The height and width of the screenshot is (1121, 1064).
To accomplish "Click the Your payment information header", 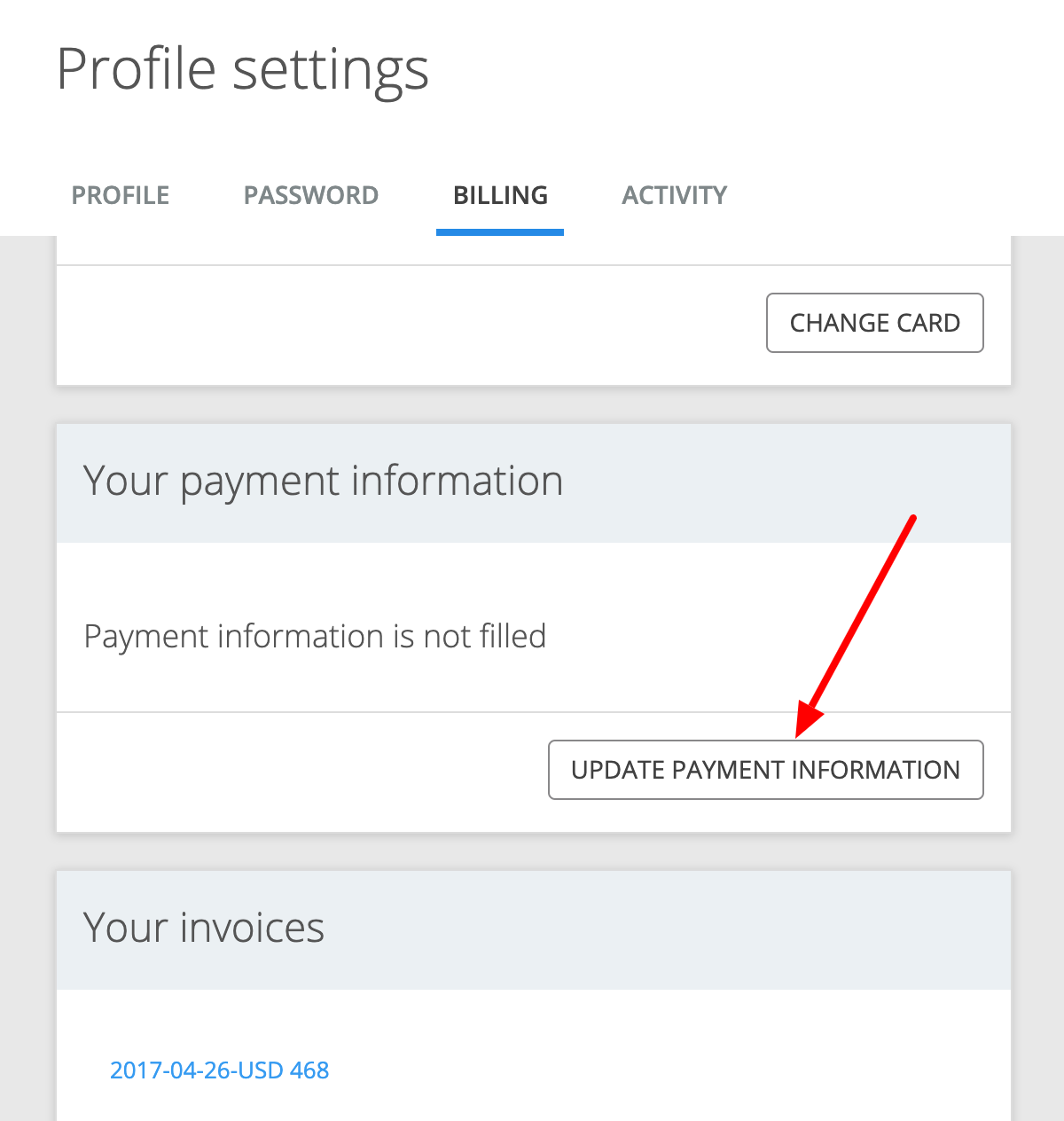I will click(x=324, y=482).
